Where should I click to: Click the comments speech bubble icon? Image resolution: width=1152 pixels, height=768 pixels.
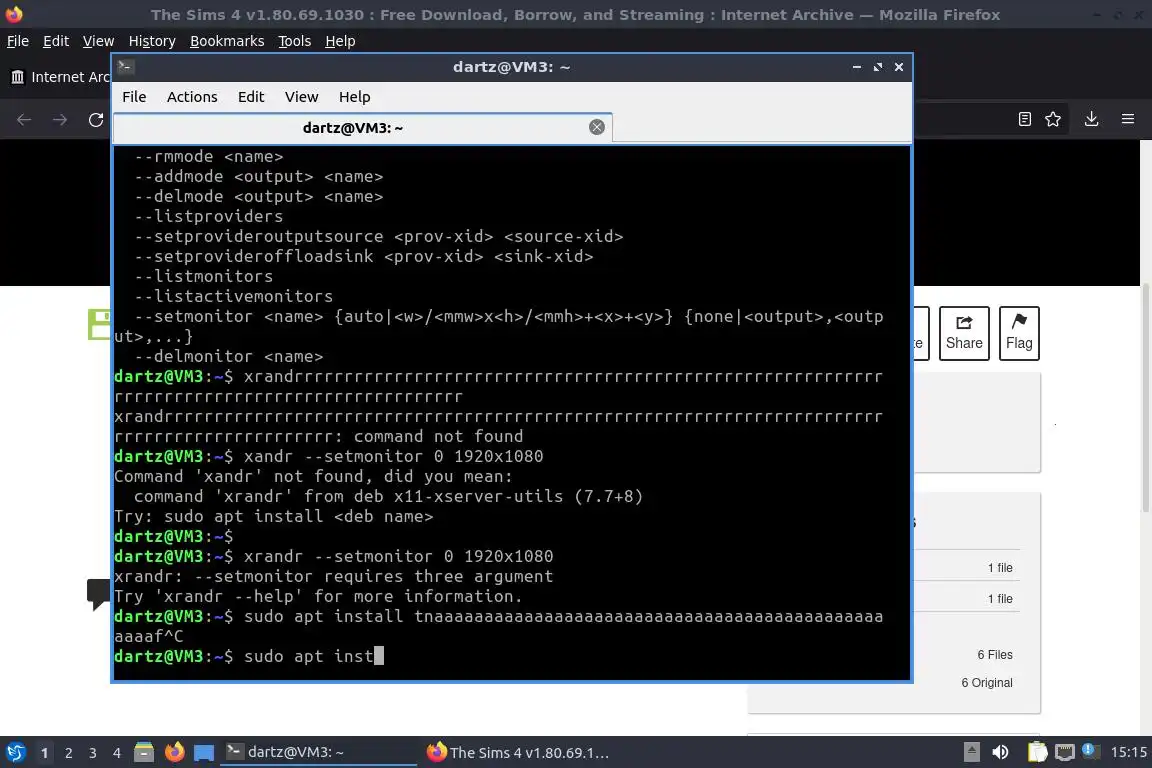[x=98, y=594]
